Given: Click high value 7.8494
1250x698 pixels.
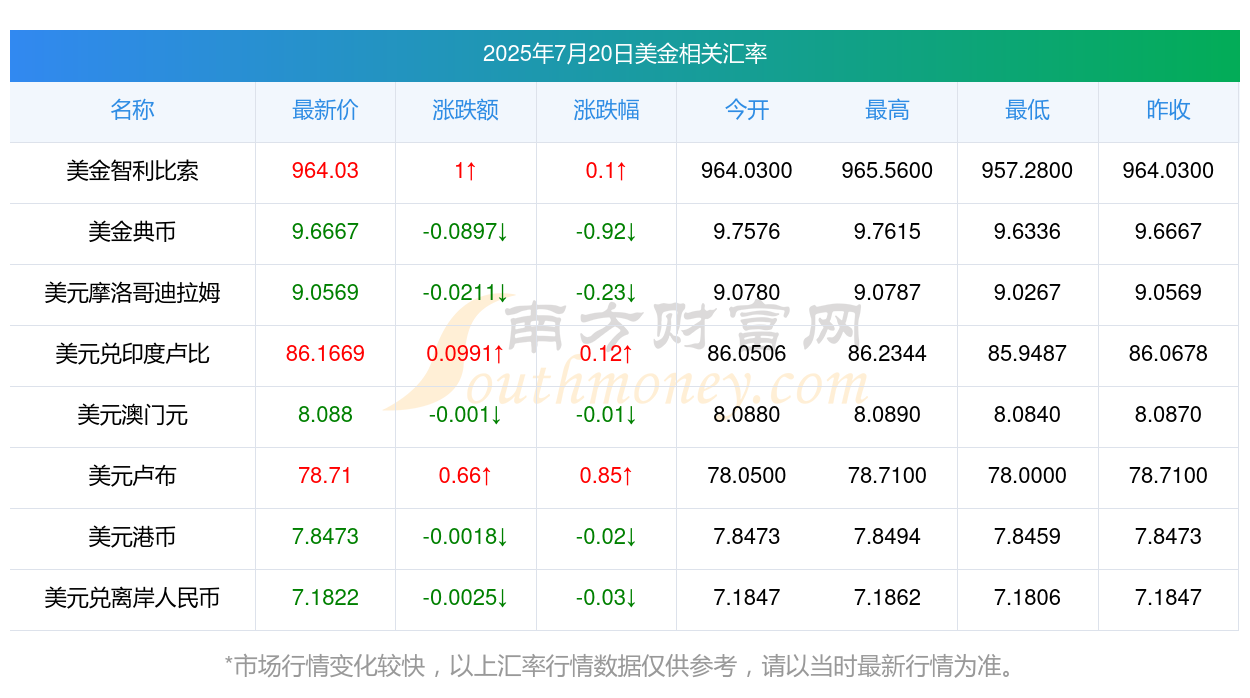Looking at the screenshot, I should click(x=887, y=537).
